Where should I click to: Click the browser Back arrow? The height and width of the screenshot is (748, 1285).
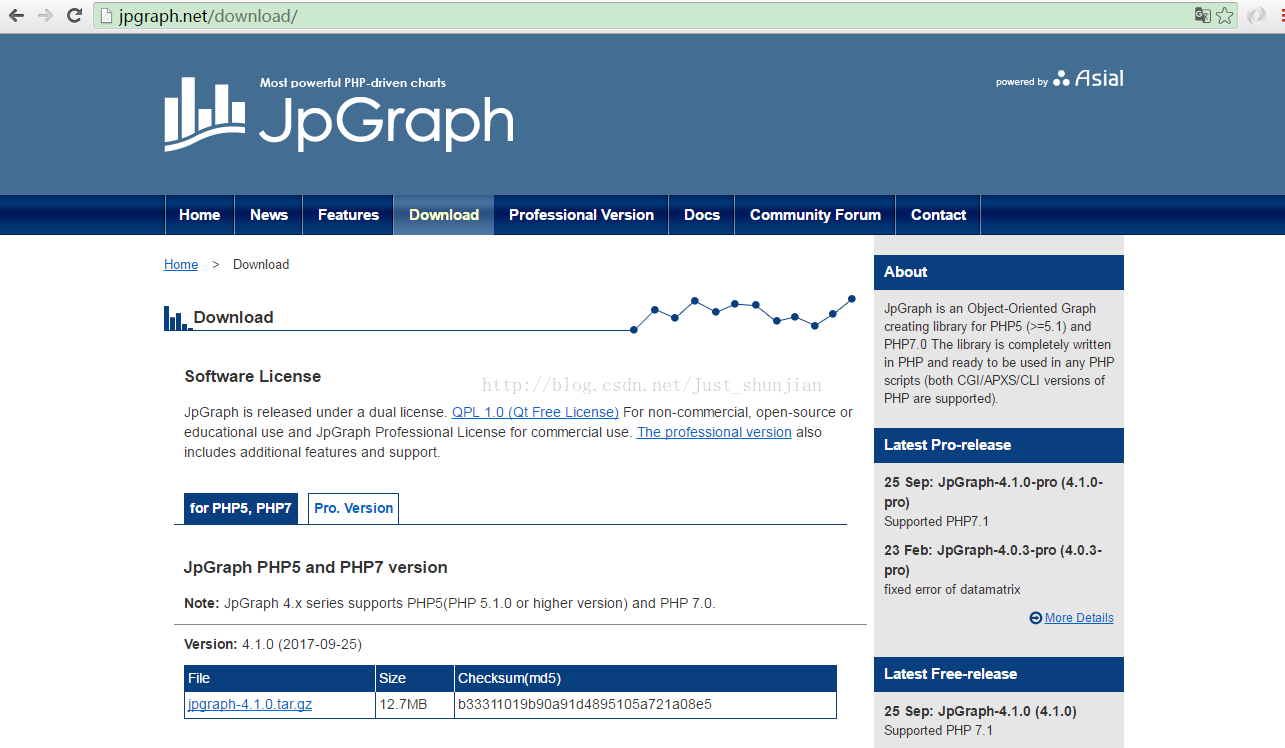click(16, 16)
